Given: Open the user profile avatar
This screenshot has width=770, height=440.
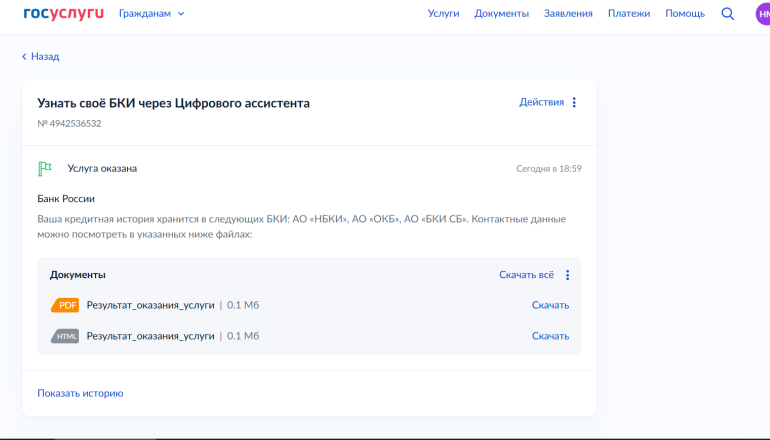Looking at the screenshot, I should (x=762, y=14).
